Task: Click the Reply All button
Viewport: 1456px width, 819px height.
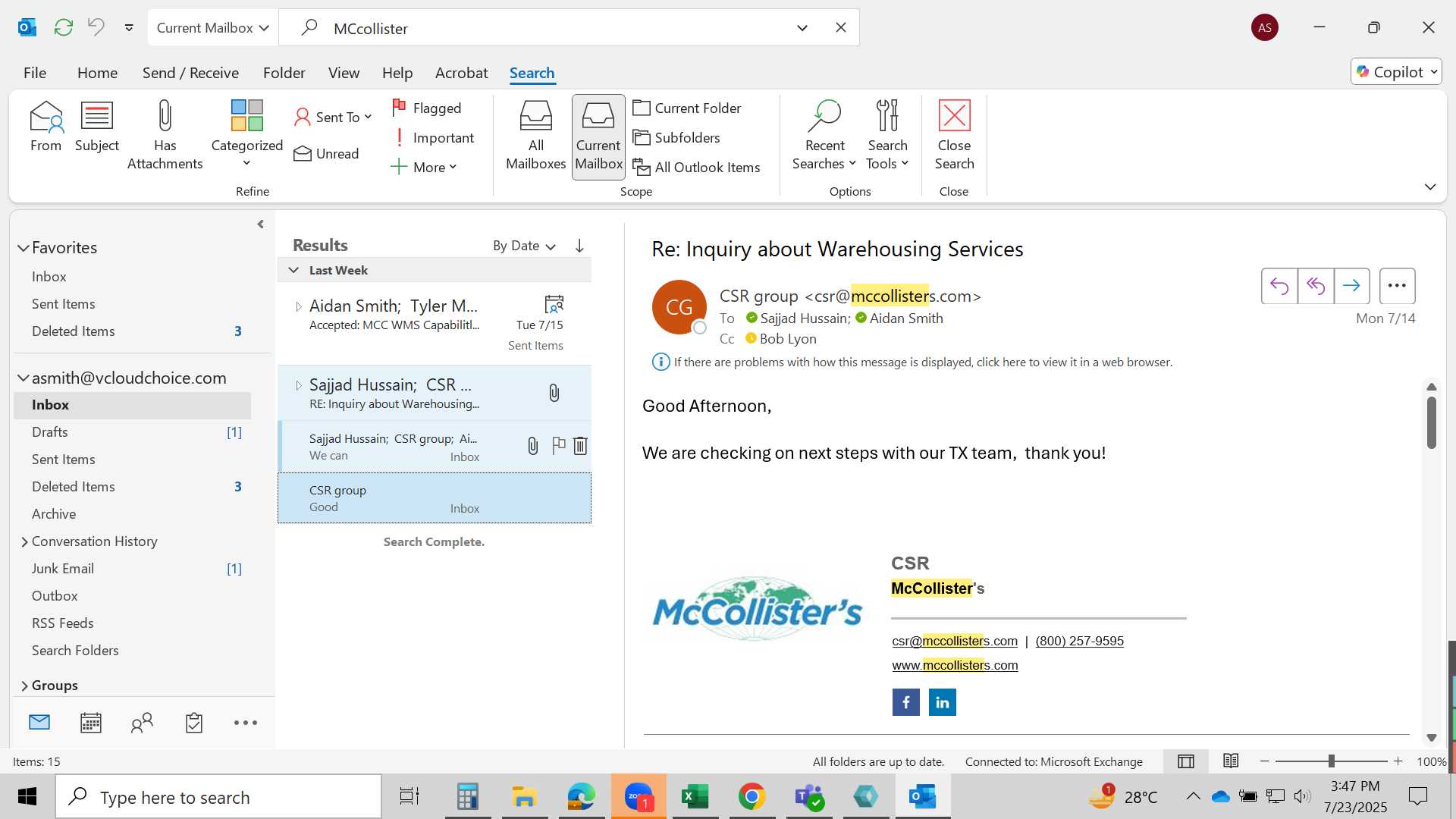Action: coord(1316,286)
